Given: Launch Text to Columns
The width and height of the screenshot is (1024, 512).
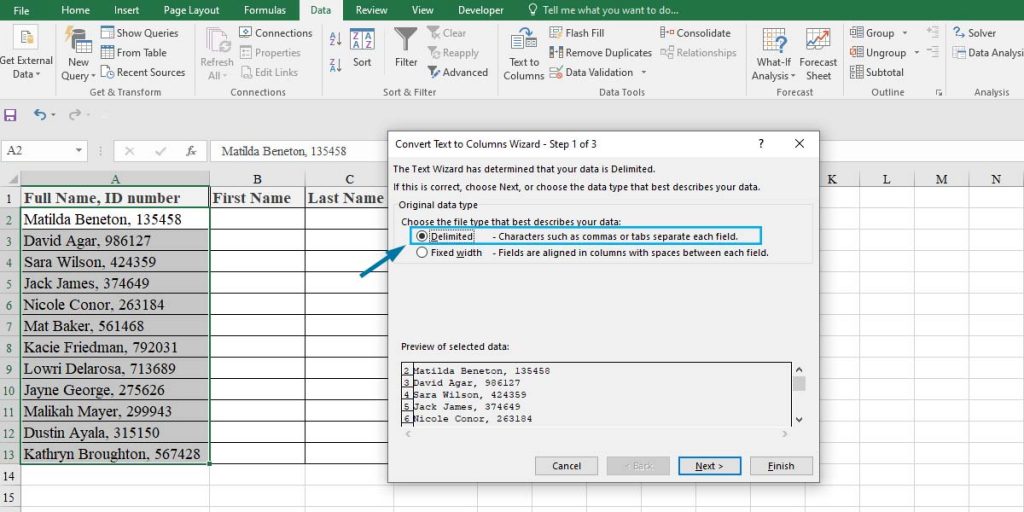Looking at the screenshot, I should pyautogui.click(x=524, y=54).
